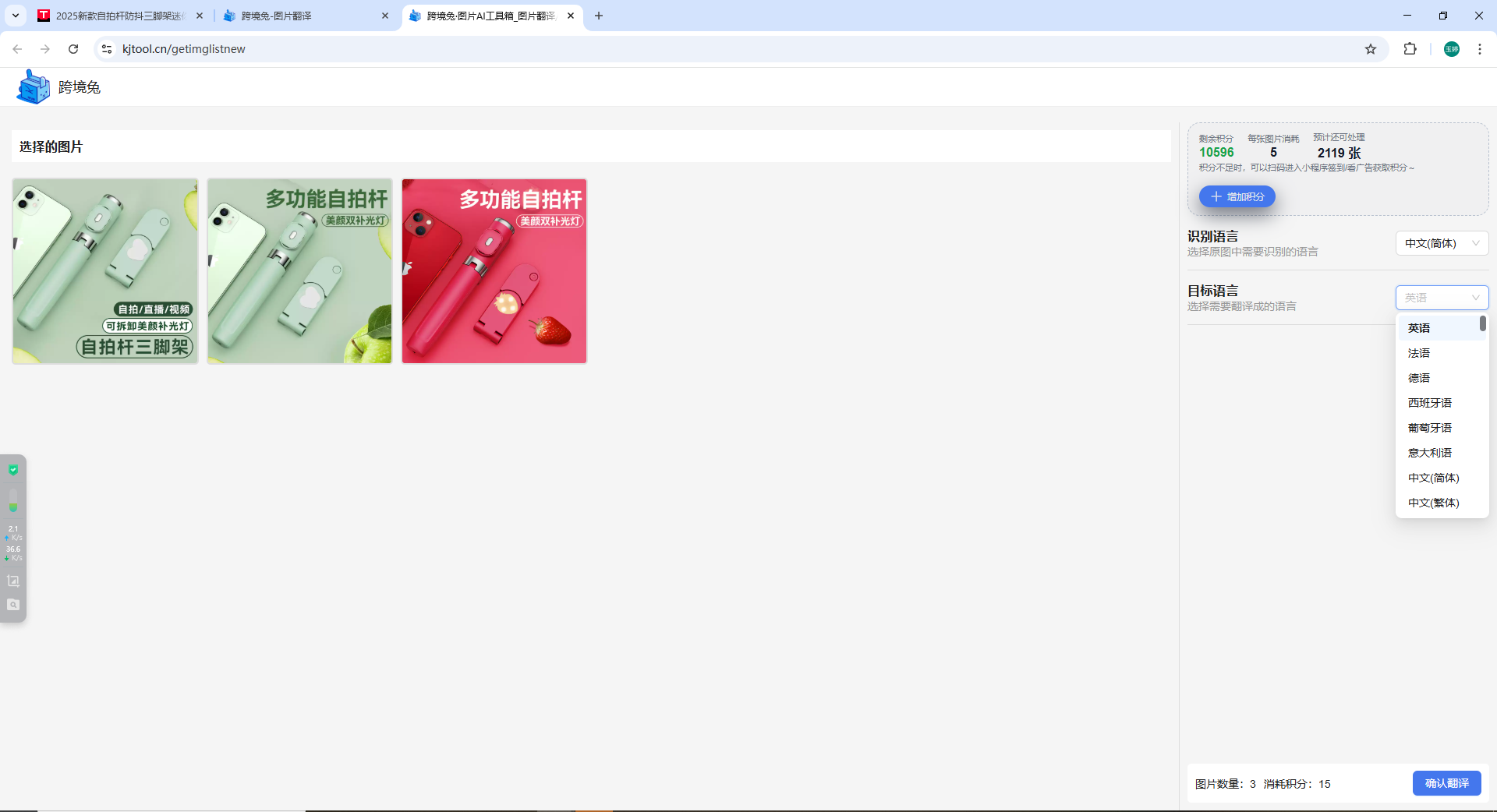Bookmark this page with star icon
The height and width of the screenshot is (812, 1497).
click(x=1371, y=49)
